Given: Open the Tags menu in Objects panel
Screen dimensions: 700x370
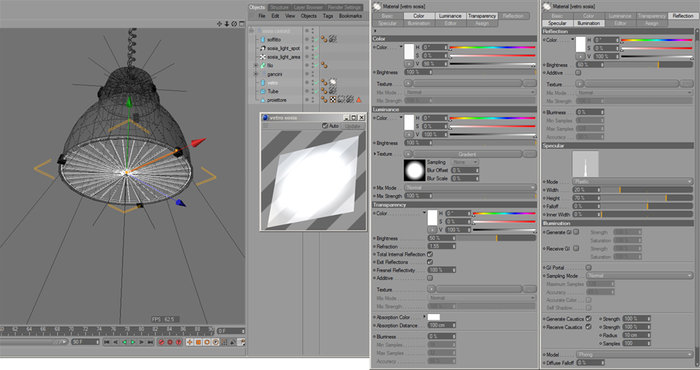Looking at the screenshot, I should pyautogui.click(x=328, y=16).
